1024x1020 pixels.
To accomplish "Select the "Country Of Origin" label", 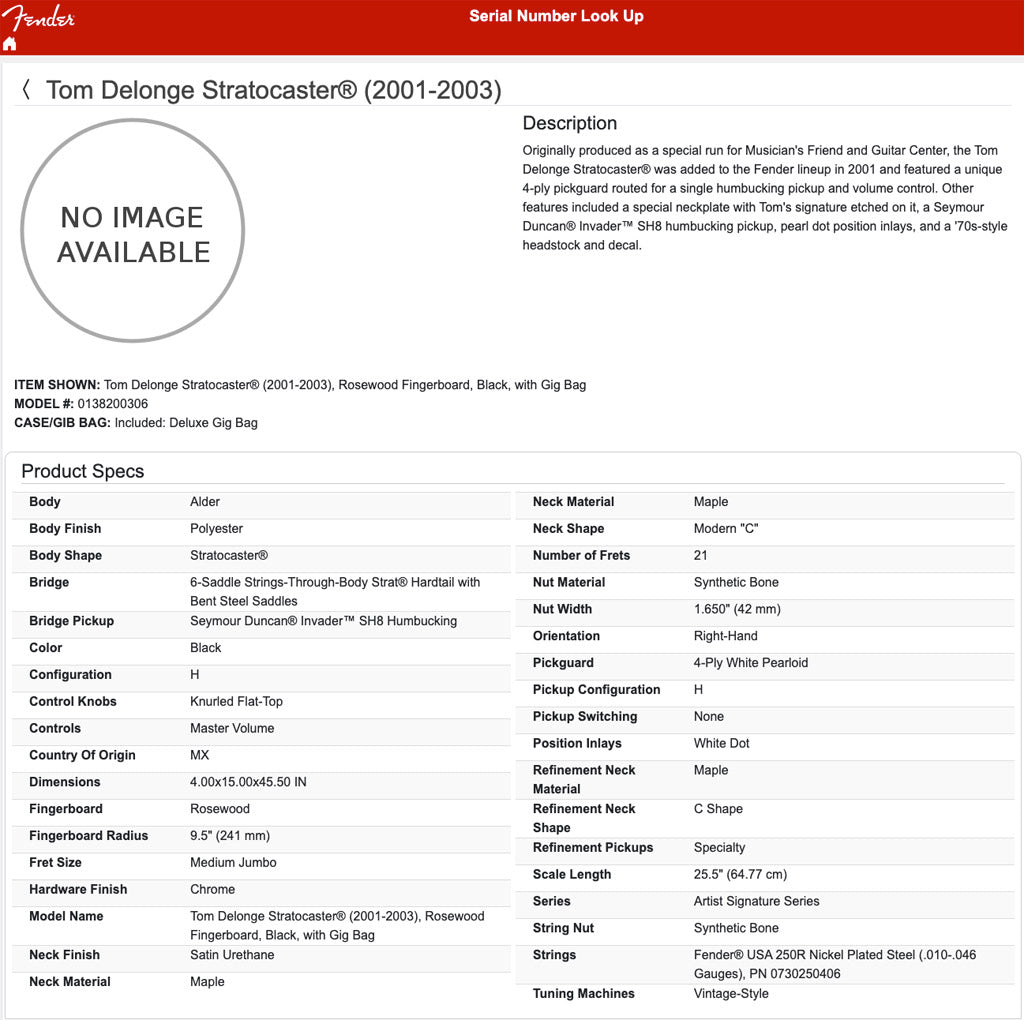I will point(82,754).
